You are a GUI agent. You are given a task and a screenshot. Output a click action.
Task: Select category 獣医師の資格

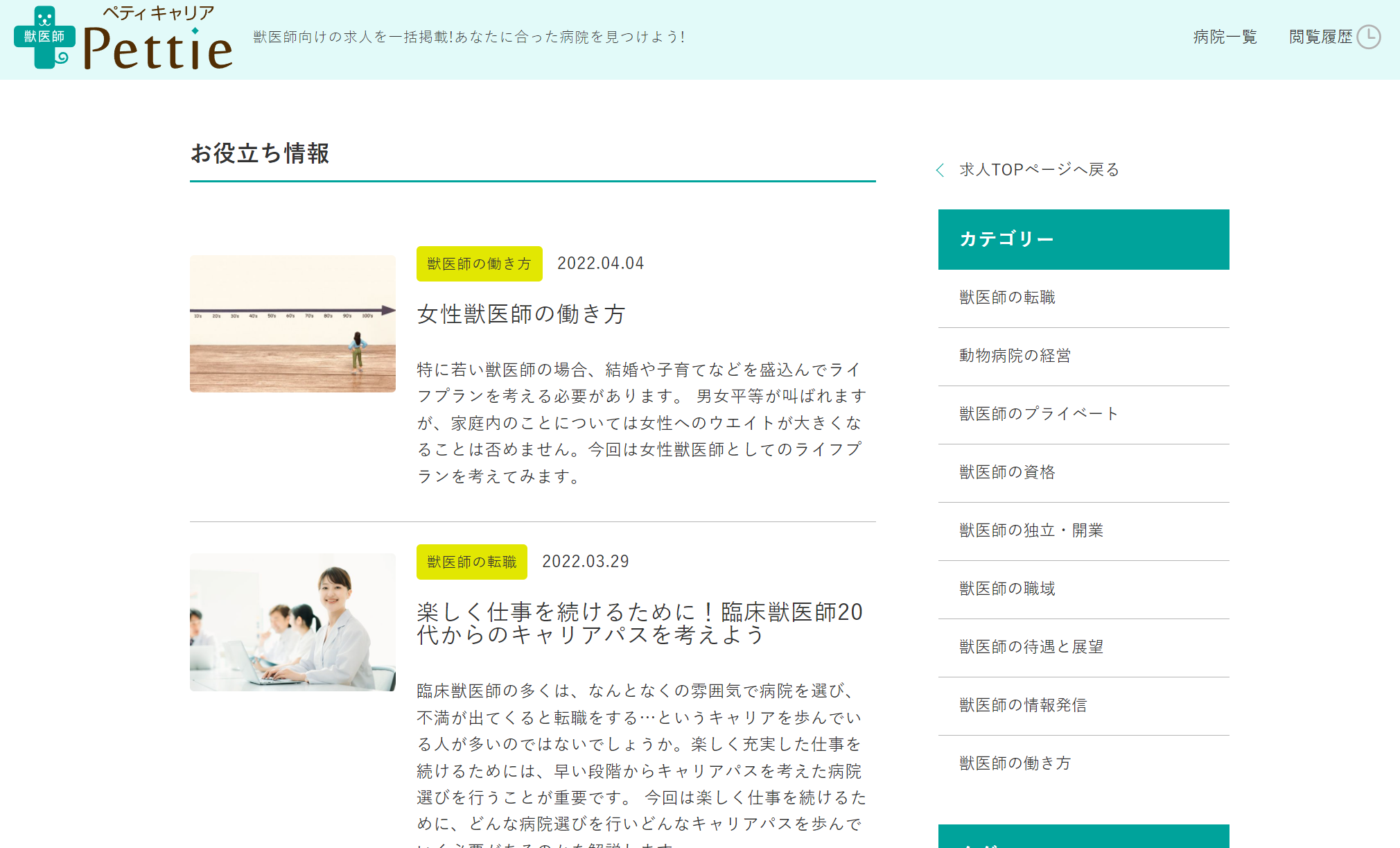[x=1007, y=472]
